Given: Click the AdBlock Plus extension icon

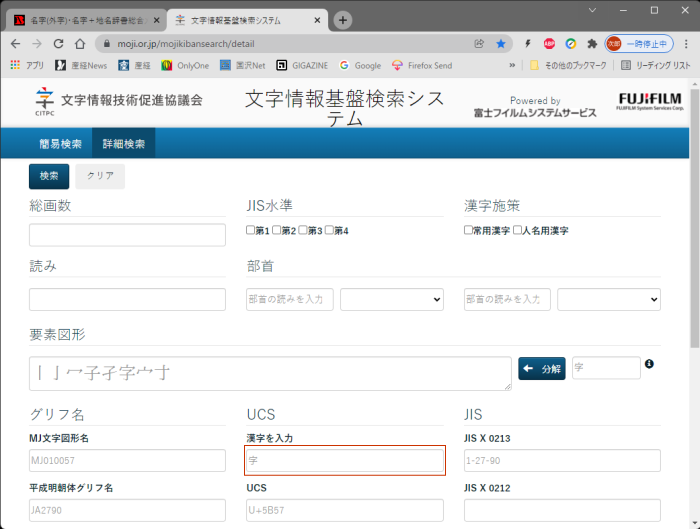Looking at the screenshot, I should tap(550, 44).
